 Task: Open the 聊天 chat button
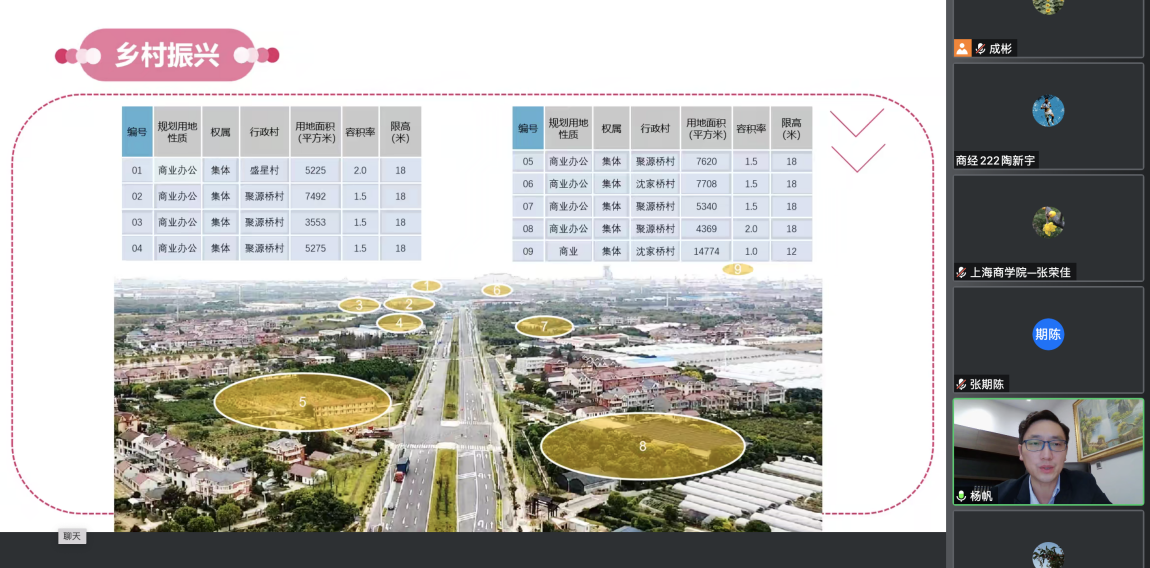(73, 536)
